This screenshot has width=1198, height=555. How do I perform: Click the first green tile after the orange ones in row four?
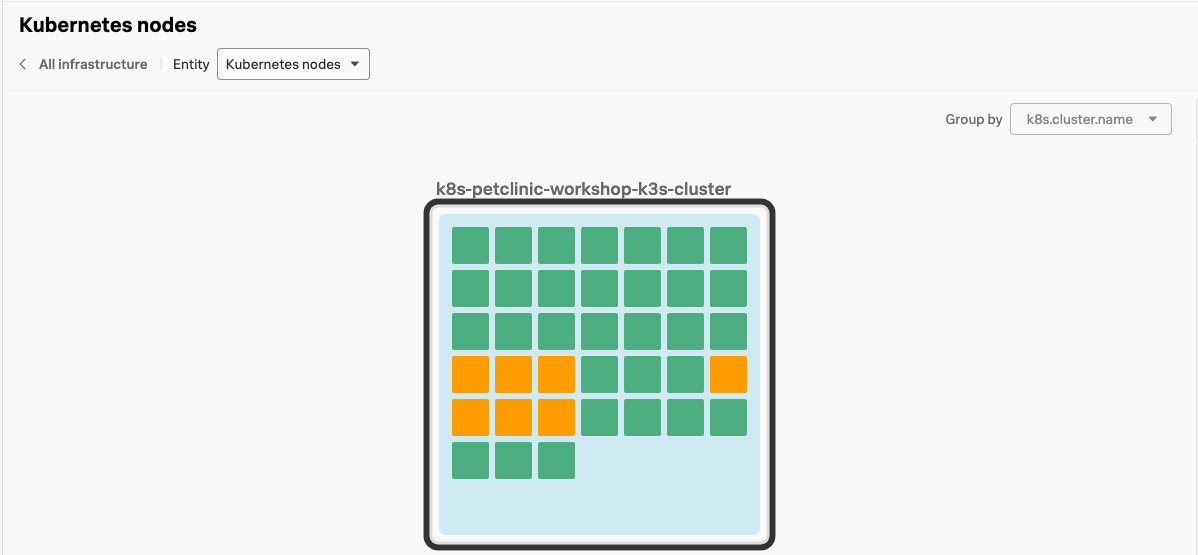pos(599,375)
